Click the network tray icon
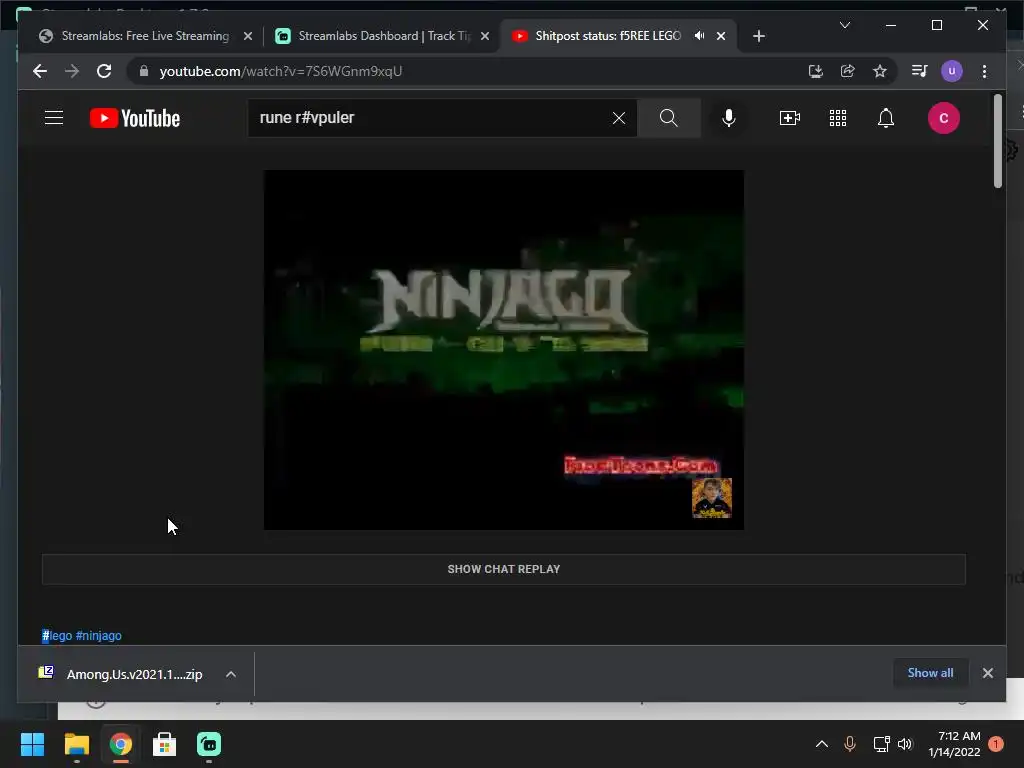The image size is (1024, 768). point(881,744)
